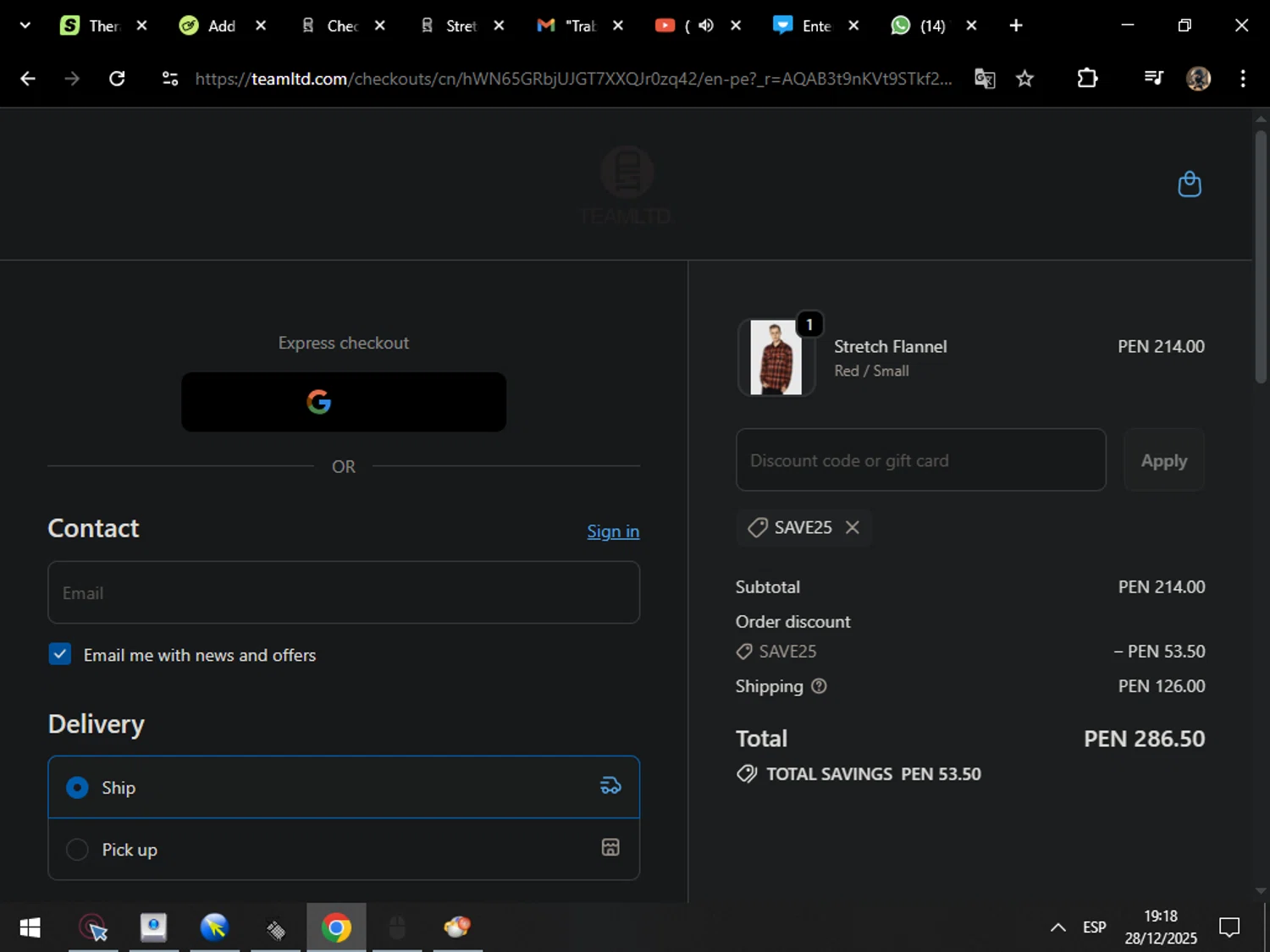Viewport: 1270px width, 952px height.
Task: Go forward in browser history
Action: 72,79
